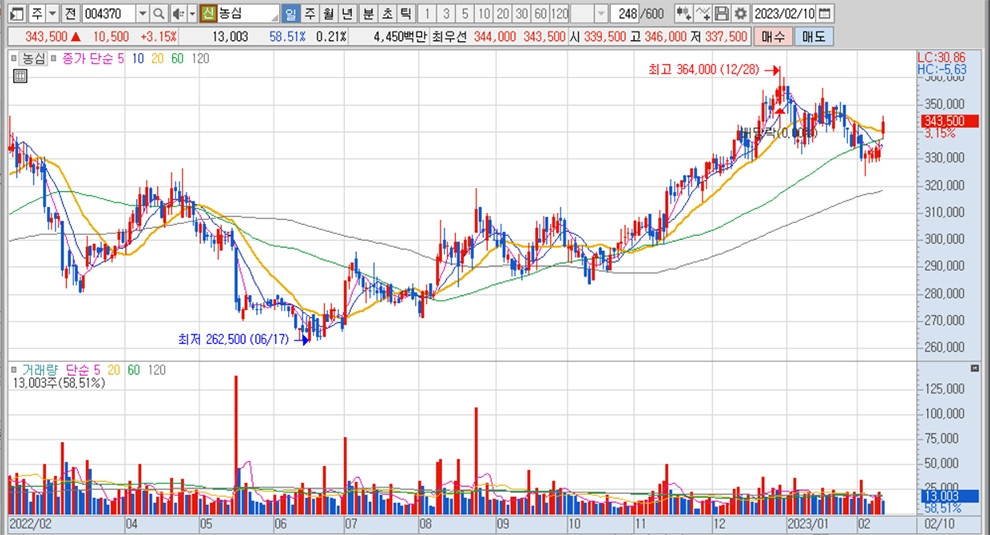The width and height of the screenshot is (990, 535).
Task: Click the 248 candle count input field
Action: pyautogui.click(x=628, y=14)
